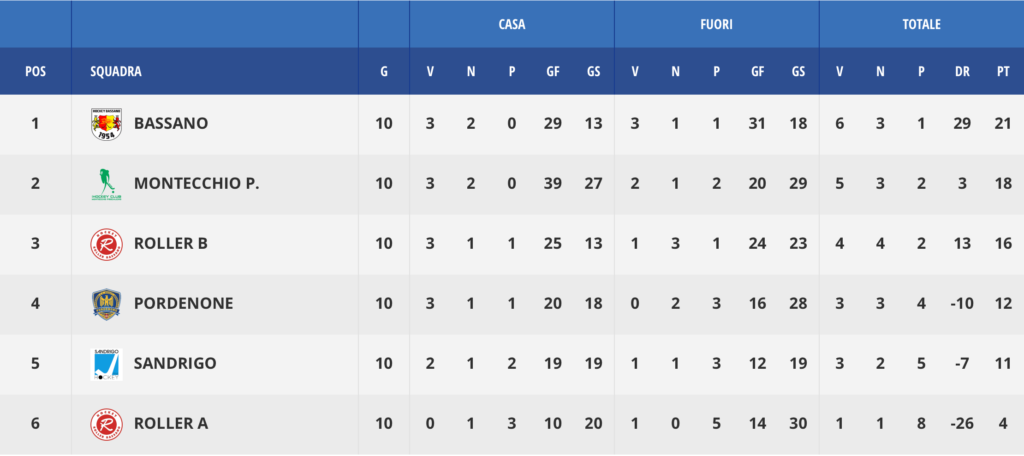This screenshot has width=1024, height=456.
Task: Click the TOTALE header group
Action: pyautogui.click(x=921, y=24)
